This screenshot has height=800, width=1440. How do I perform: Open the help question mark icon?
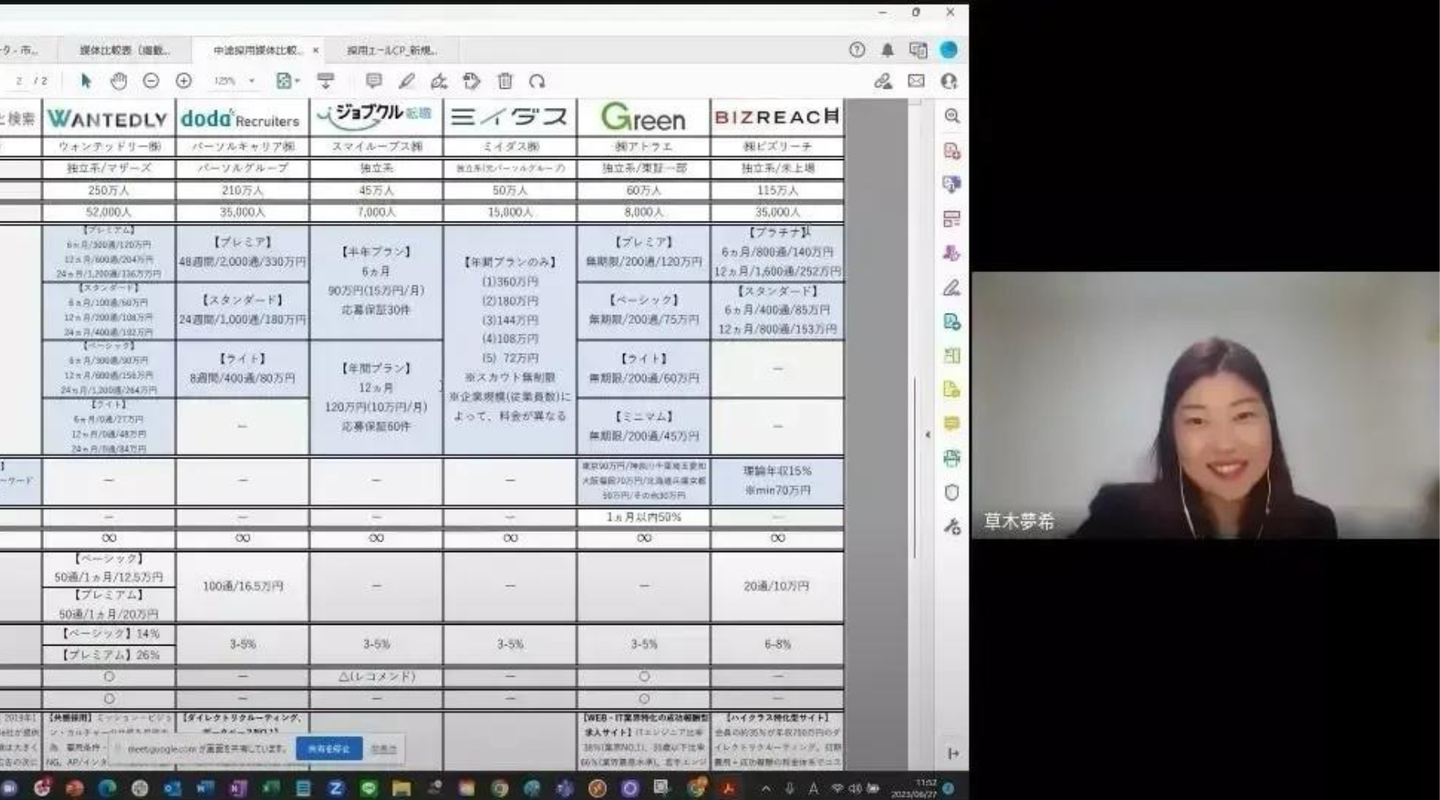[857, 49]
